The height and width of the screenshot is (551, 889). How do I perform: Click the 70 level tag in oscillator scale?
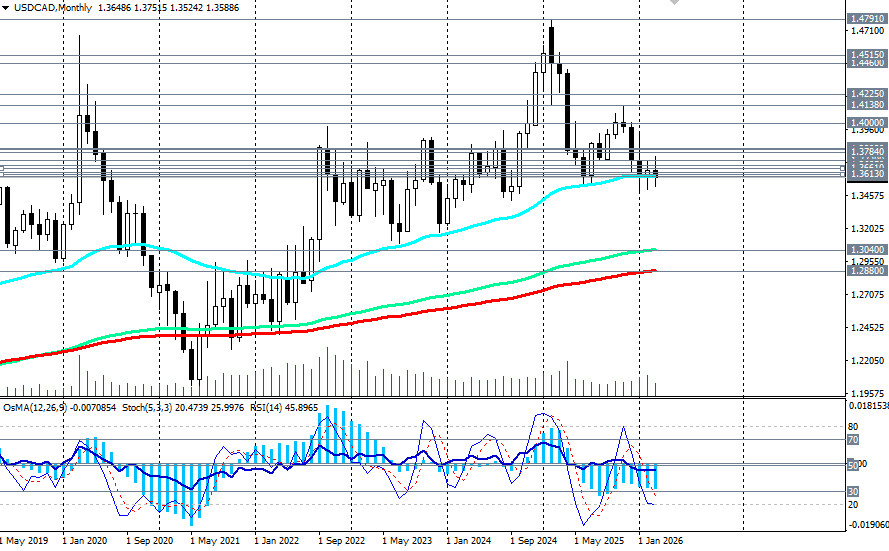coord(853,439)
